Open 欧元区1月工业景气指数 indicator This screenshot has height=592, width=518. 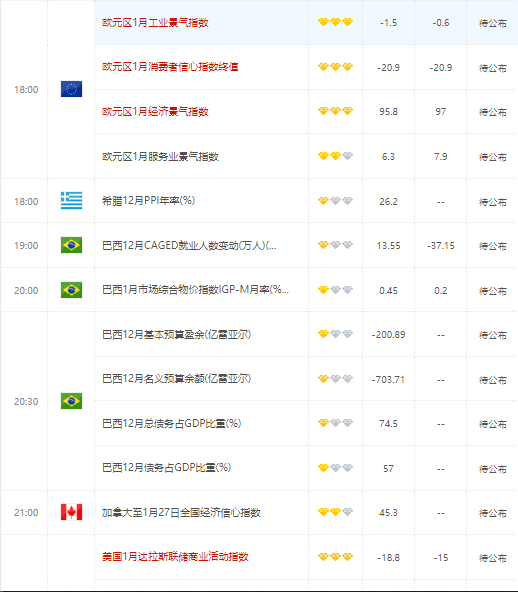click(x=155, y=23)
